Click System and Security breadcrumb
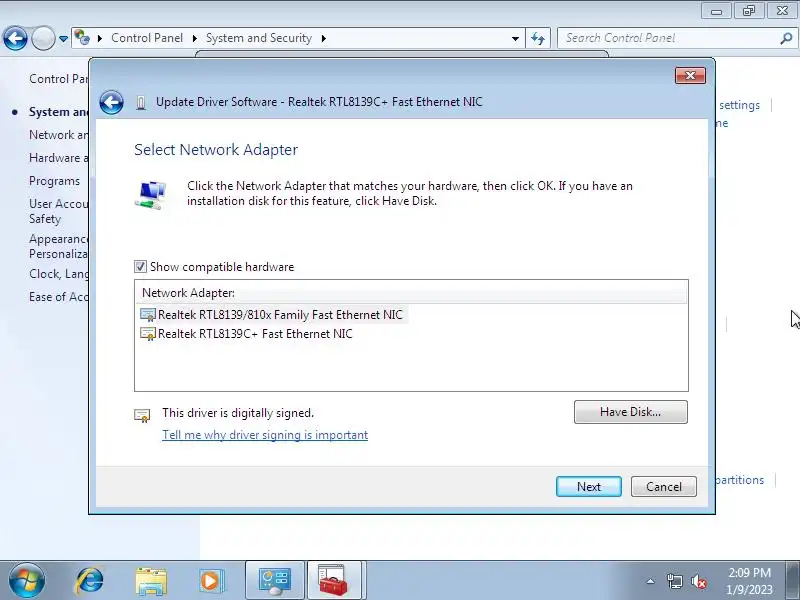This screenshot has width=800, height=600. (x=259, y=38)
